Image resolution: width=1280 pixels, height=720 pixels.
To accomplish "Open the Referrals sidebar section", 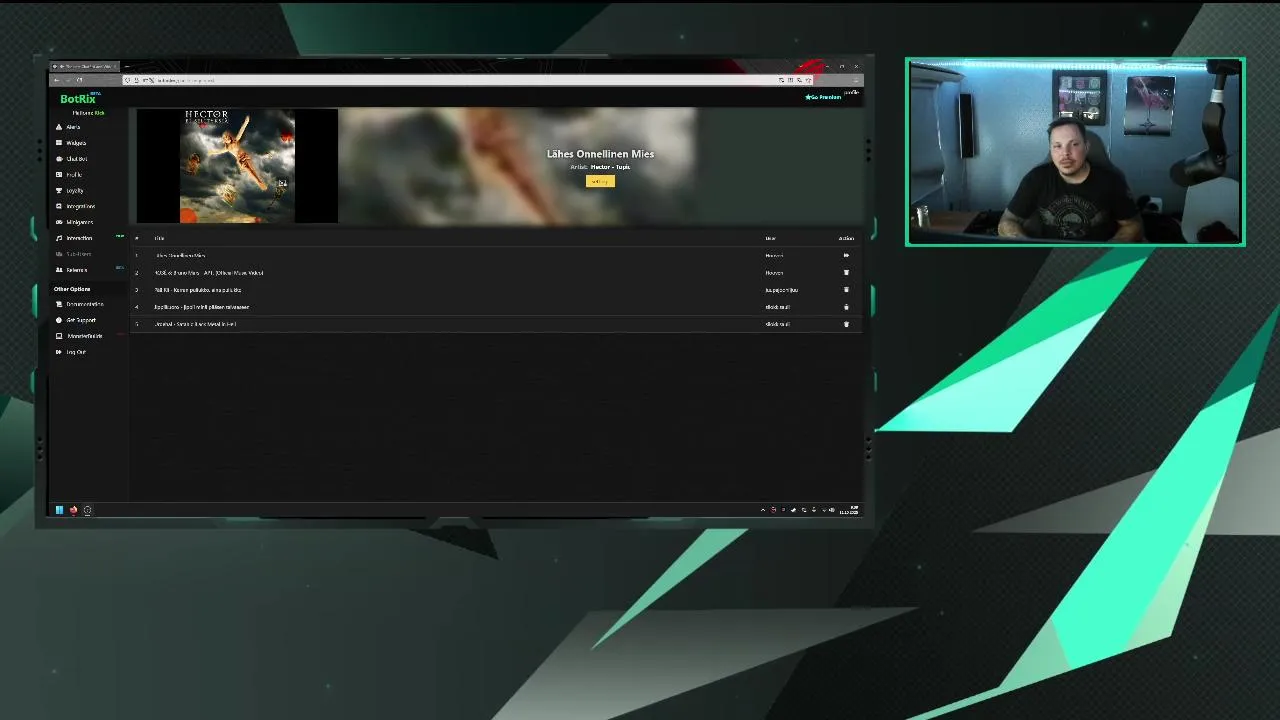I will 74,270.
